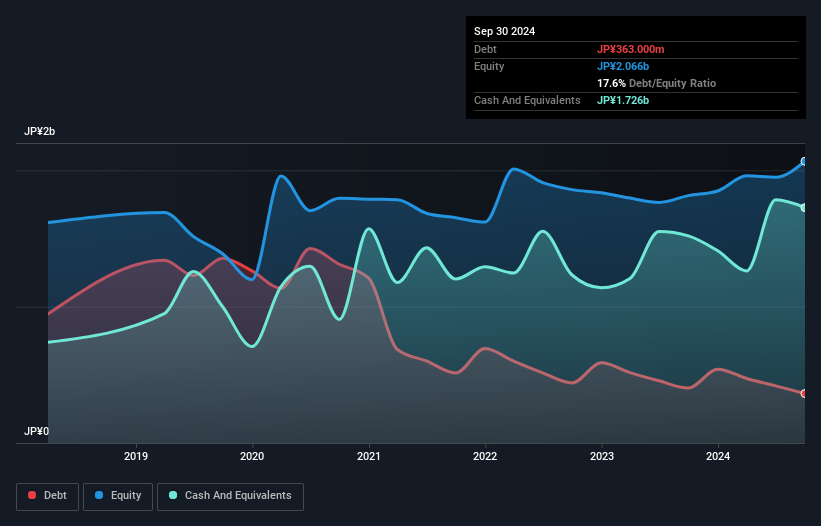Select the blue Equity endpoint marker
This screenshot has height=526, width=821.
[804, 162]
